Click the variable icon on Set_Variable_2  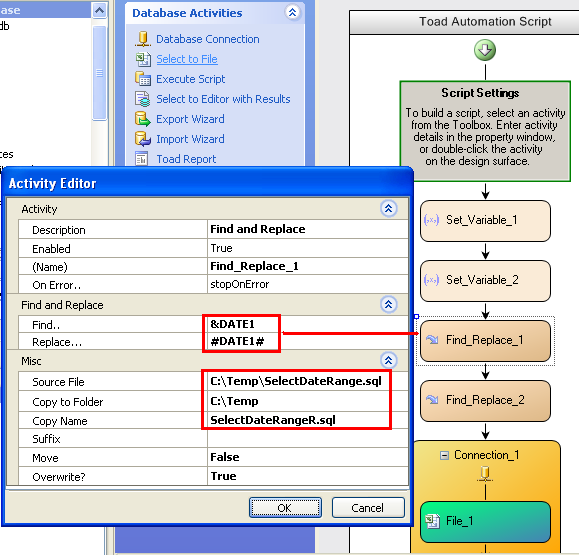[x=431, y=280]
